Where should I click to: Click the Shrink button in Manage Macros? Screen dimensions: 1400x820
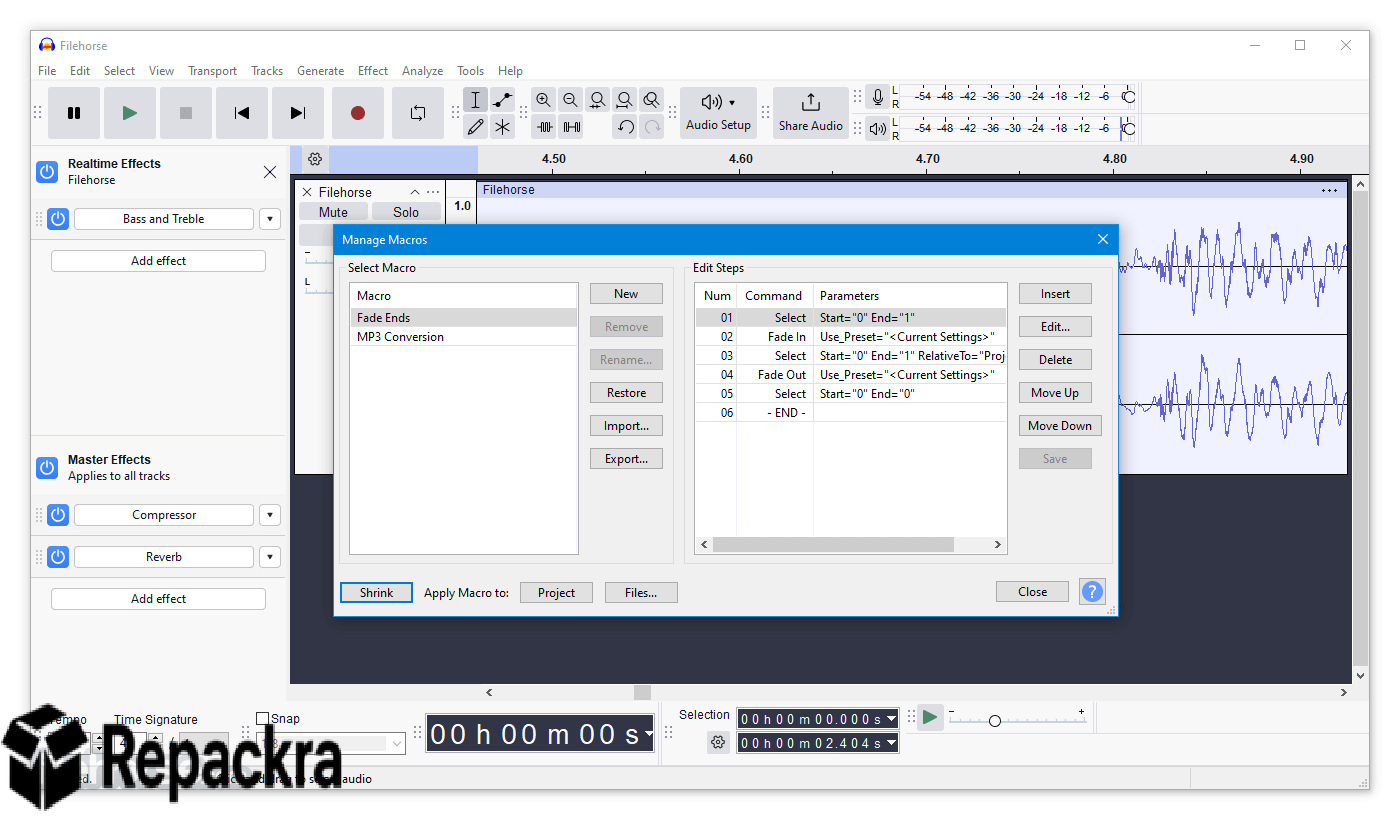[x=376, y=593]
